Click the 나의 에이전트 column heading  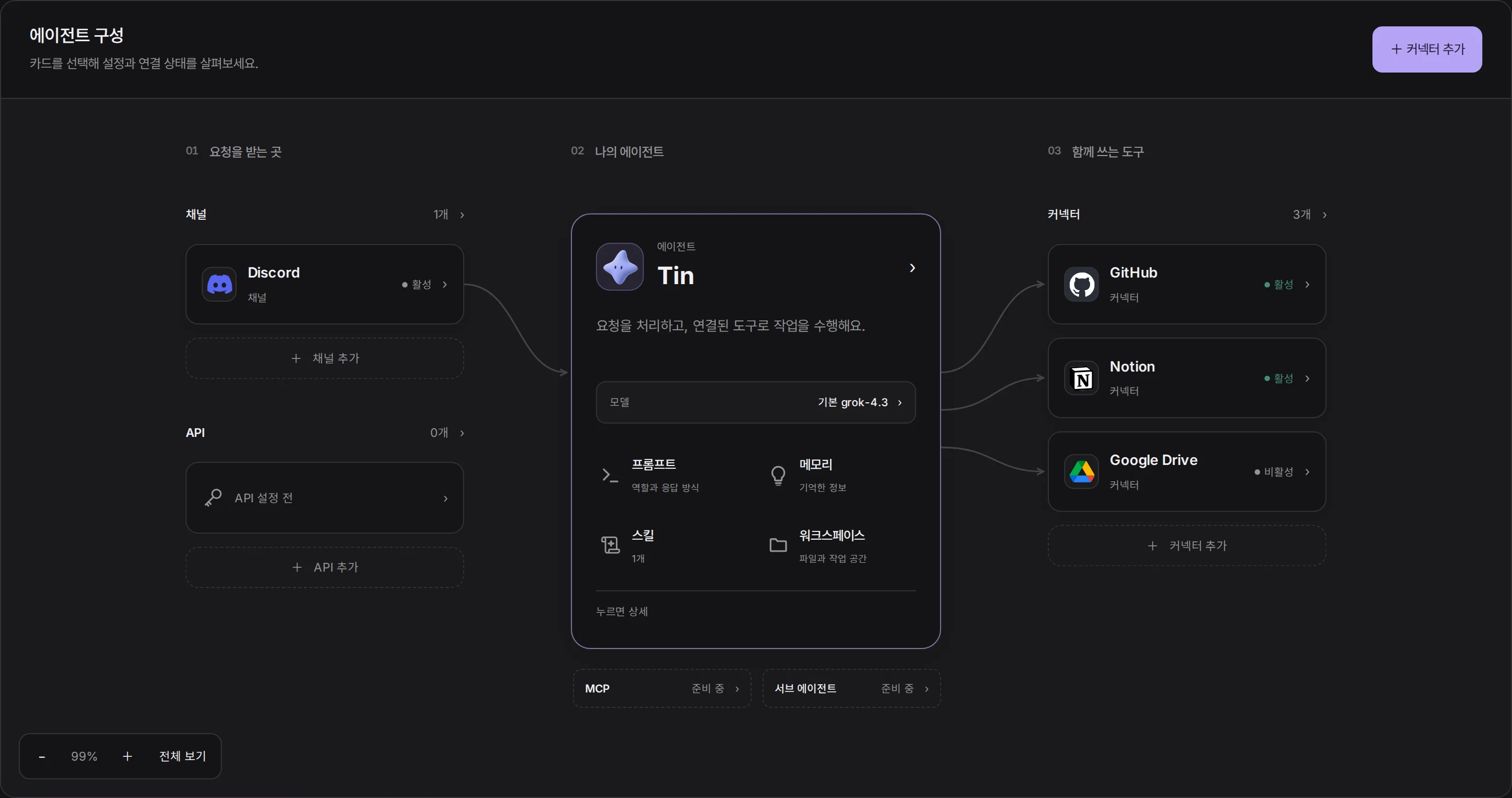(629, 152)
